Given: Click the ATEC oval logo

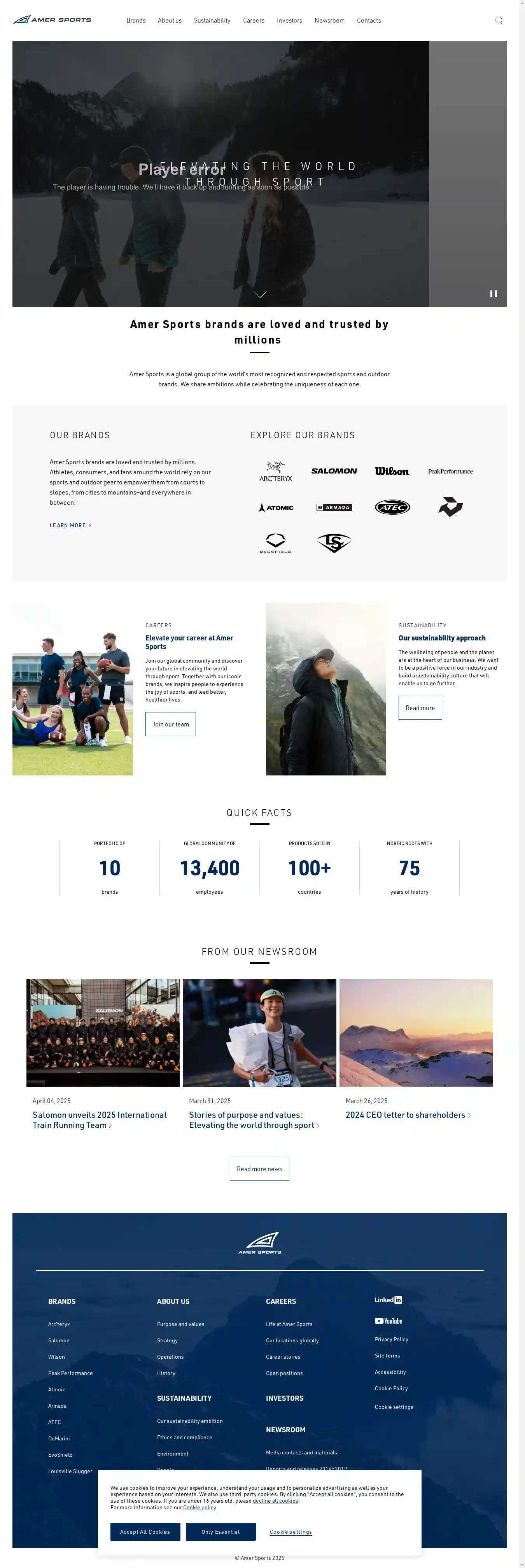Looking at the screenshot, I should (392, 507).
